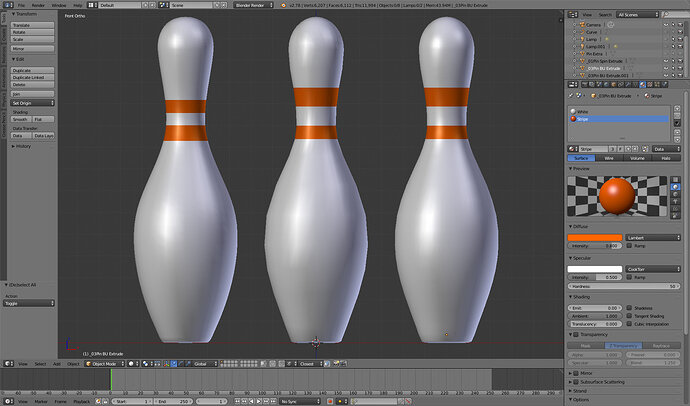The height and width of the screenshot is (406, 690).
Task: Click the 3D View editor type icon
Action: [x=8, y=364]
